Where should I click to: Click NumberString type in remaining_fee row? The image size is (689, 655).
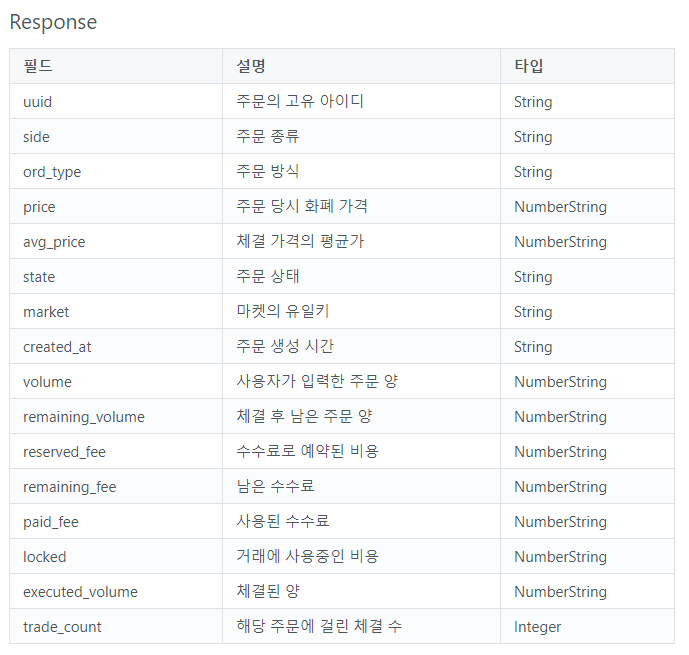click(560, 487)
